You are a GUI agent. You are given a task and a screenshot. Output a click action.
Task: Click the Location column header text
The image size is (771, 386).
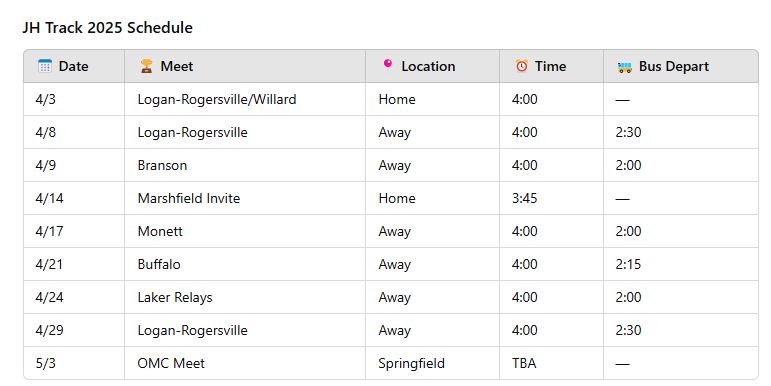[428, 66]
